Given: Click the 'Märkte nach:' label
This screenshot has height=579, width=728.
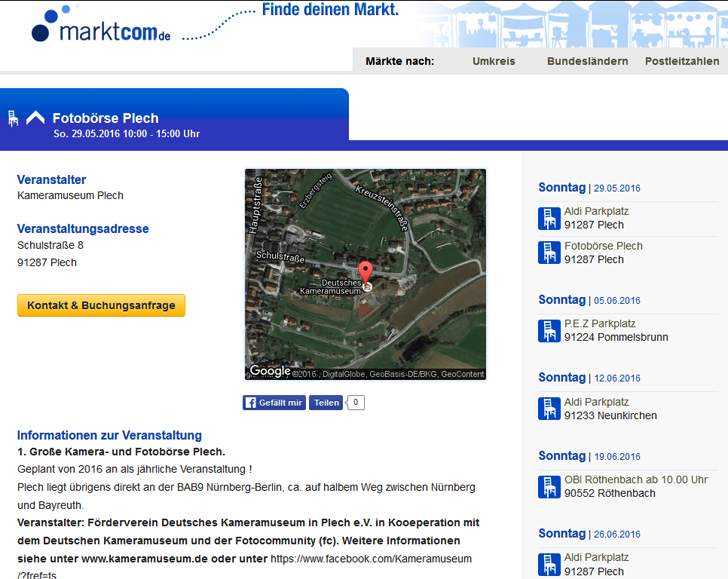Looking at the screenshot, I should [400, 61].
